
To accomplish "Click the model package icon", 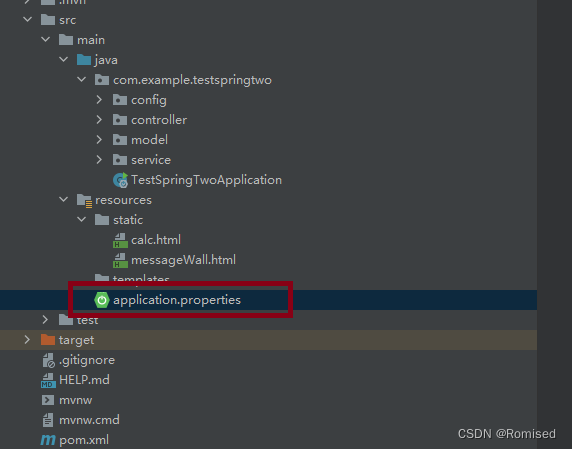I will click(x=120, y=140).
